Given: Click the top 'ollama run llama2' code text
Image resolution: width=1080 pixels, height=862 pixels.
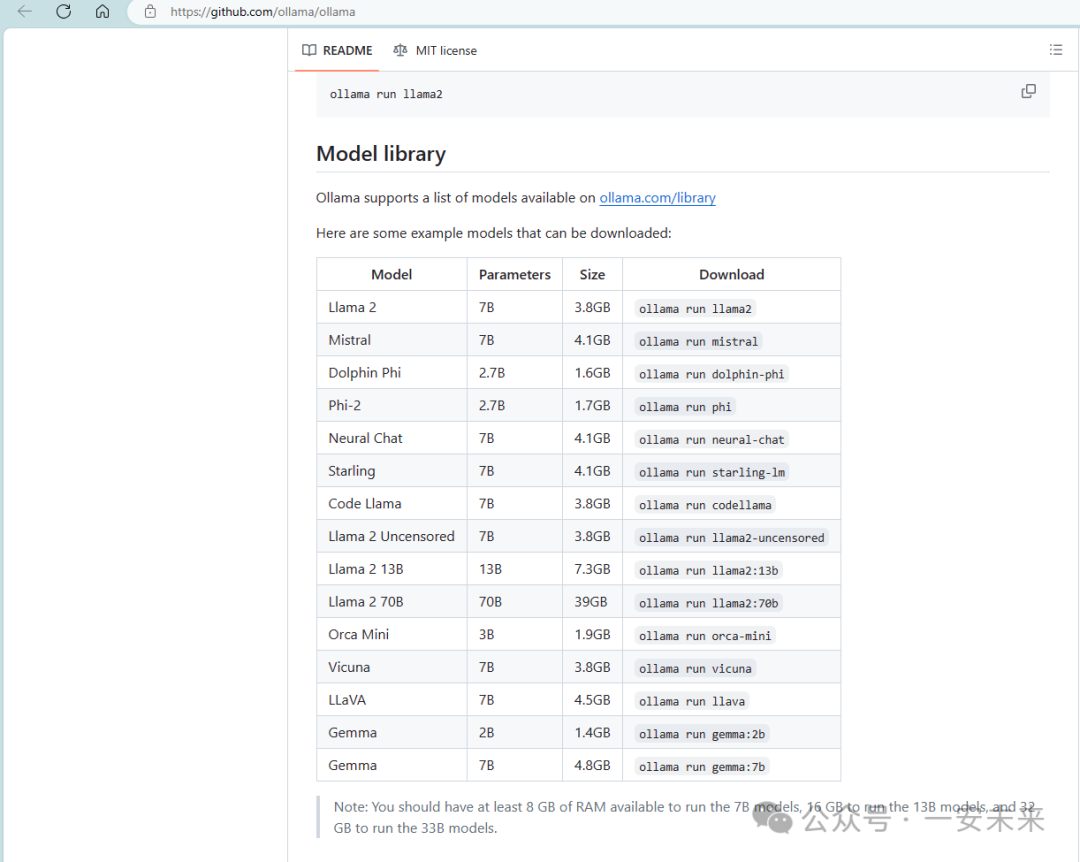Looking at the screenshot, I should pyautogui.click(x=386, y=94).
